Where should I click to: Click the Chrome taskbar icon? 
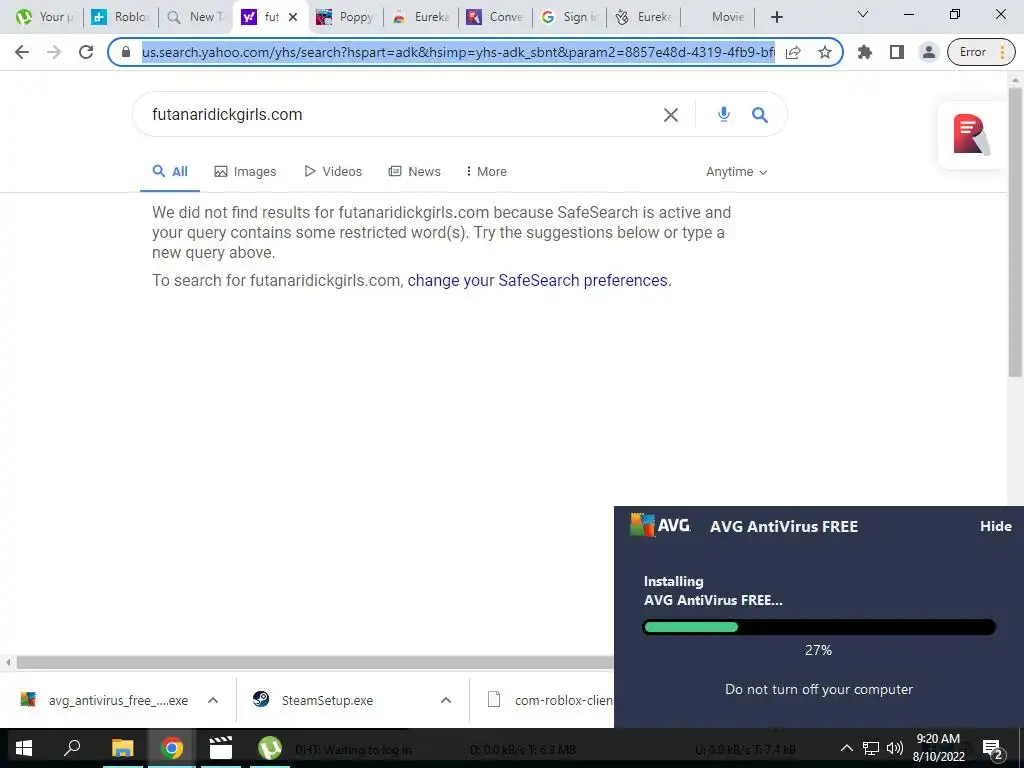tap(172, 748)
